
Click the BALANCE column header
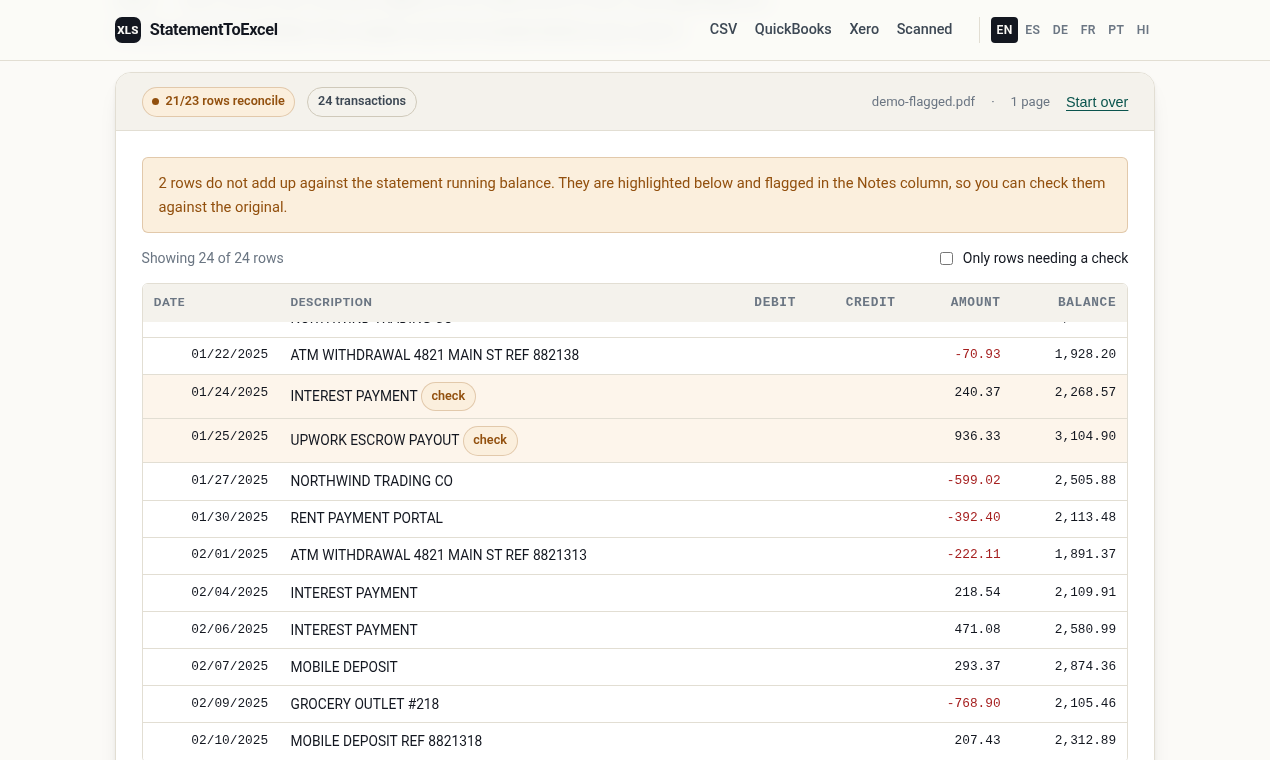pyautogui.click(x=1087, y=302)
